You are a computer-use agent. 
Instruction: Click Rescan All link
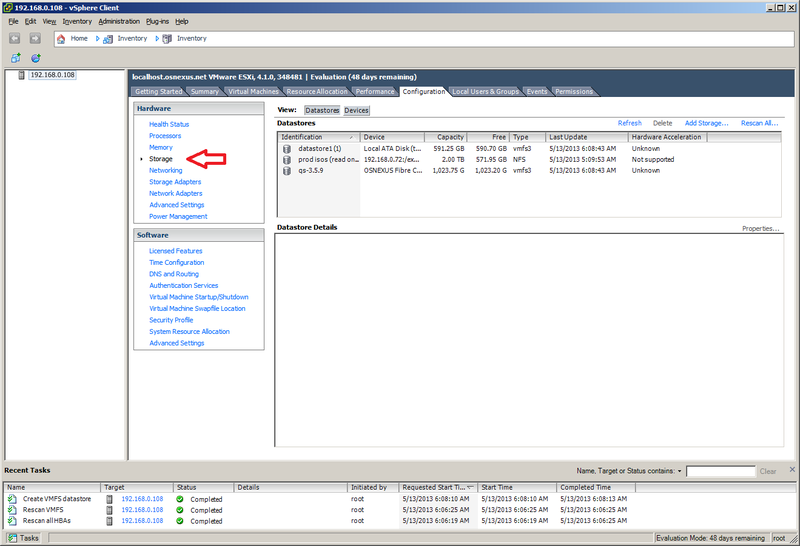coord(759,123)
